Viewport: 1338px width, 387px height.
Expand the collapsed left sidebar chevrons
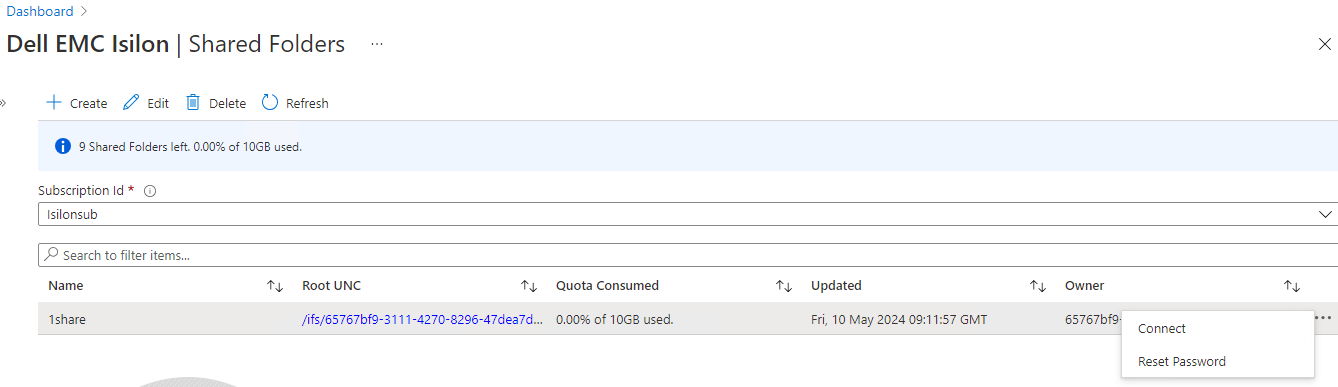pyautogui.click(x=3, y=103)
